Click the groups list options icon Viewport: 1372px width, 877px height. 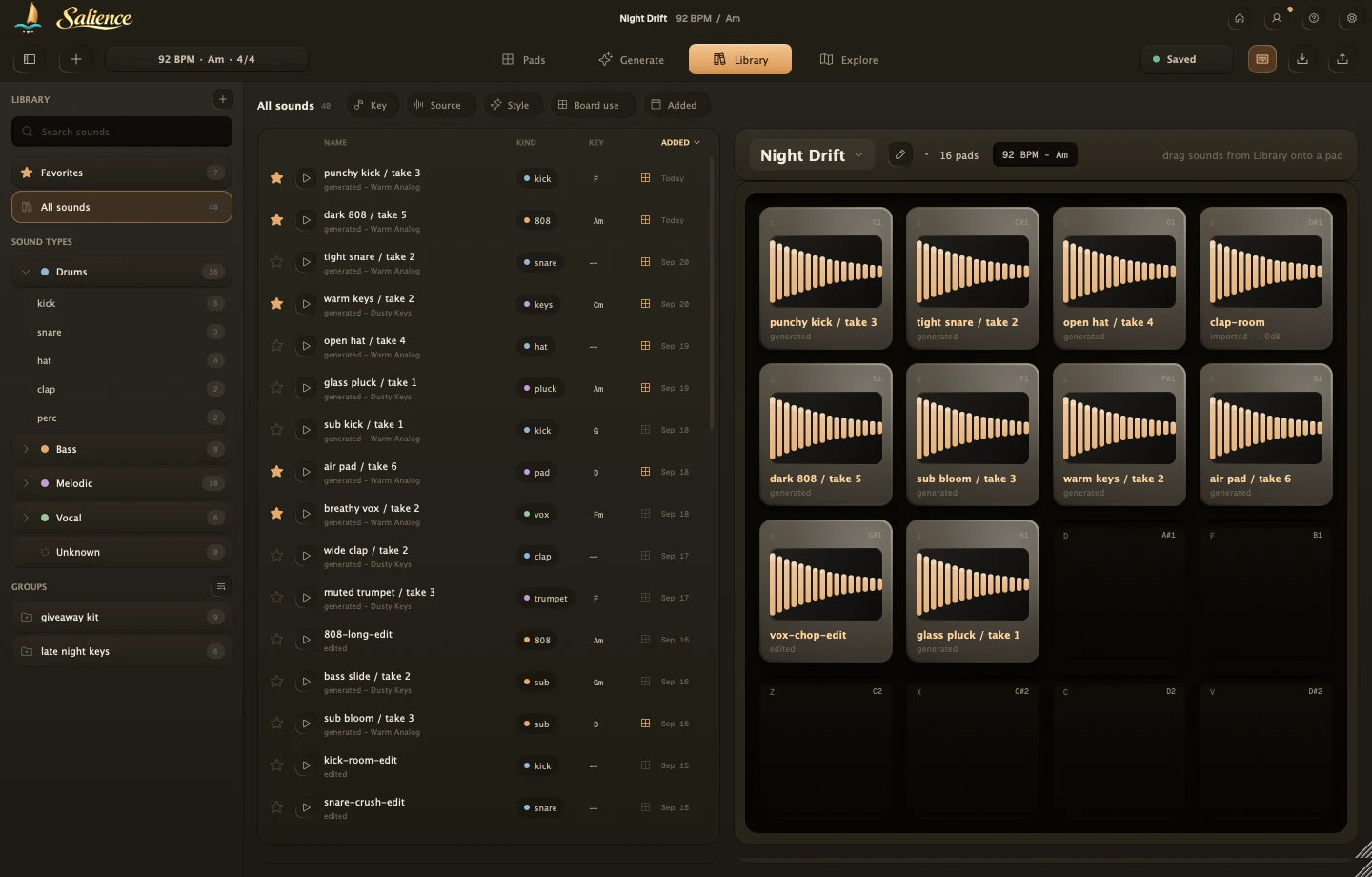(221, 586)
